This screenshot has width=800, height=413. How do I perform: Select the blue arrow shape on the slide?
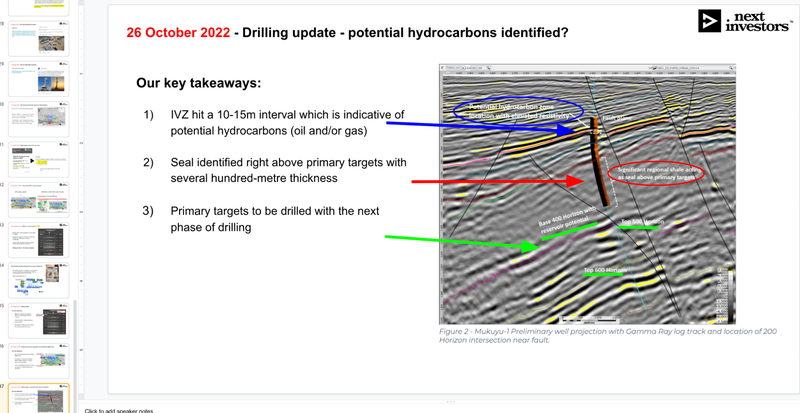[482, 129]
